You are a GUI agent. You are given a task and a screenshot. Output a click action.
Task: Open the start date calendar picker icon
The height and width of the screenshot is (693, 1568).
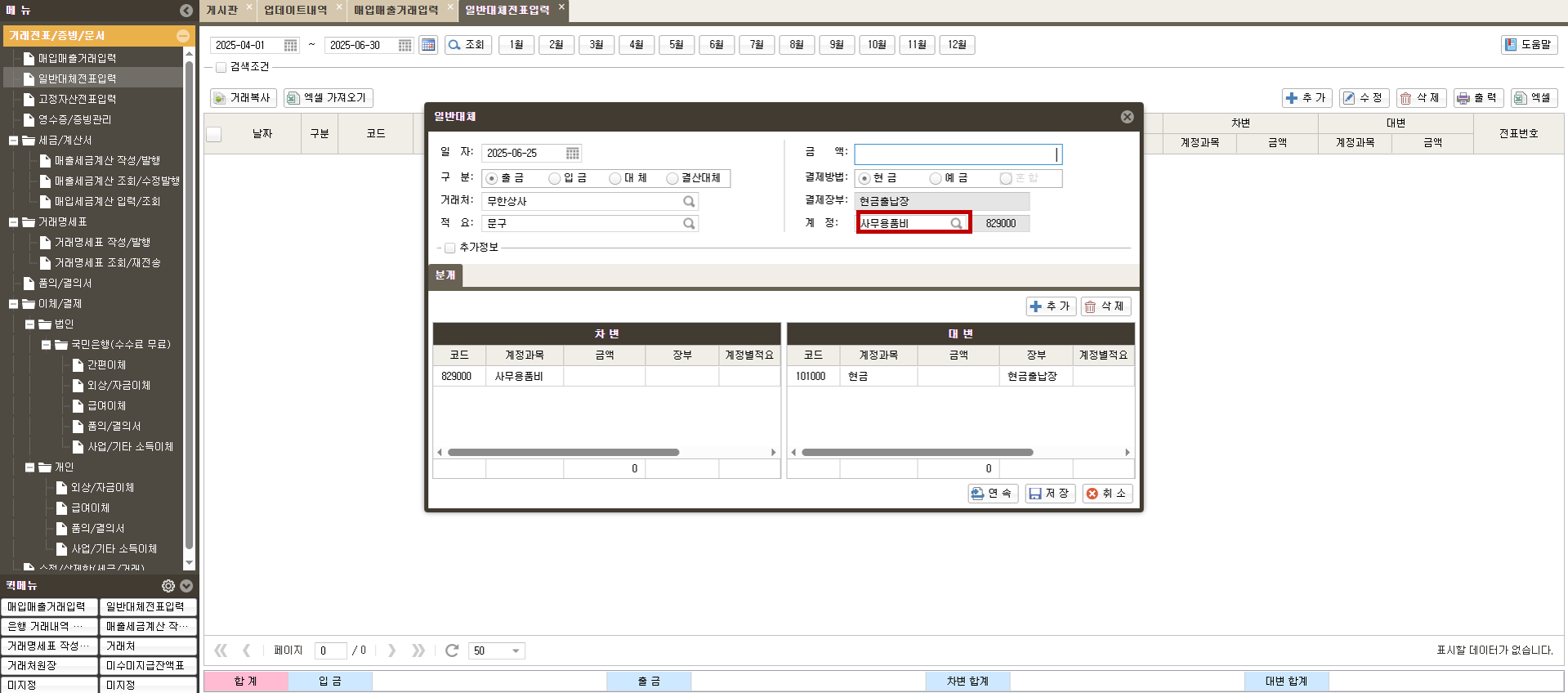tap(290, 45)
